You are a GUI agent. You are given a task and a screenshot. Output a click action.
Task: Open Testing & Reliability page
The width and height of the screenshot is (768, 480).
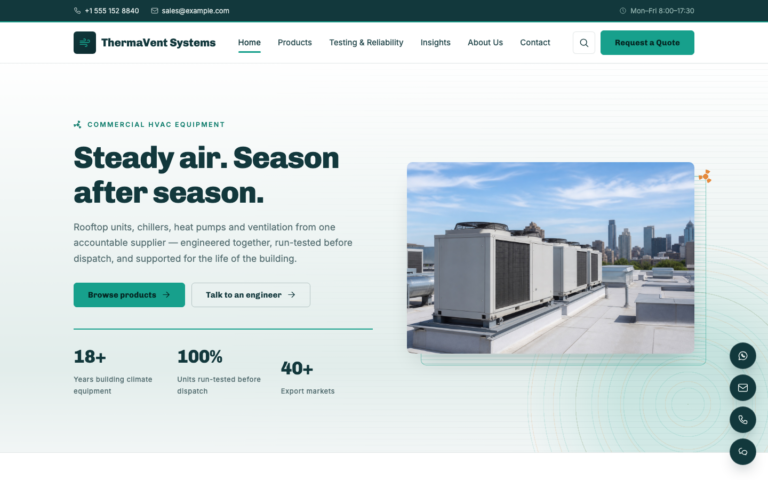coord(366,43)
